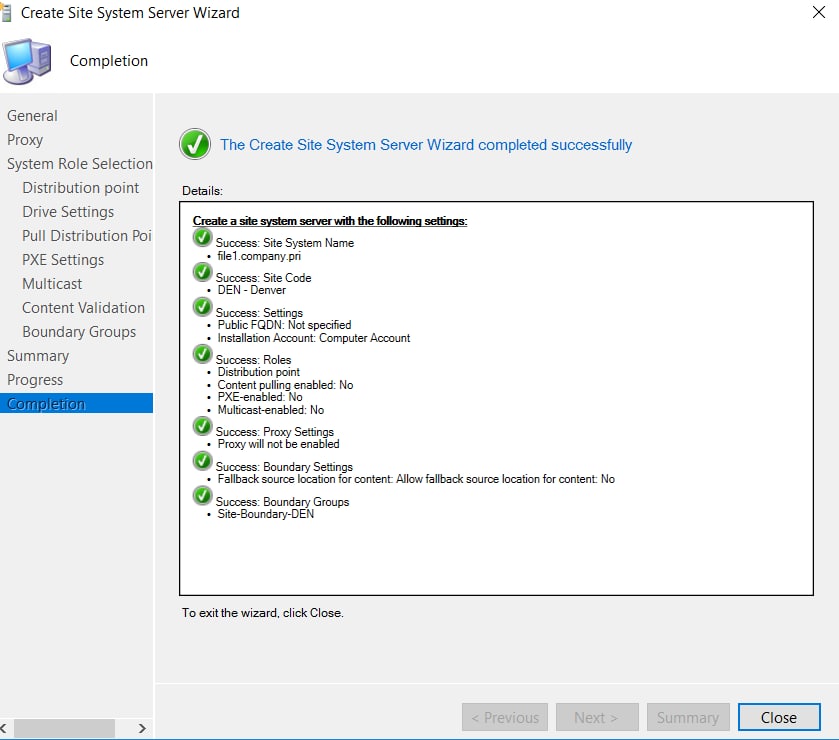Click checkmark icon beside Success: Roles
Viewport: 839px width, 740px height.
pos(202,354)
